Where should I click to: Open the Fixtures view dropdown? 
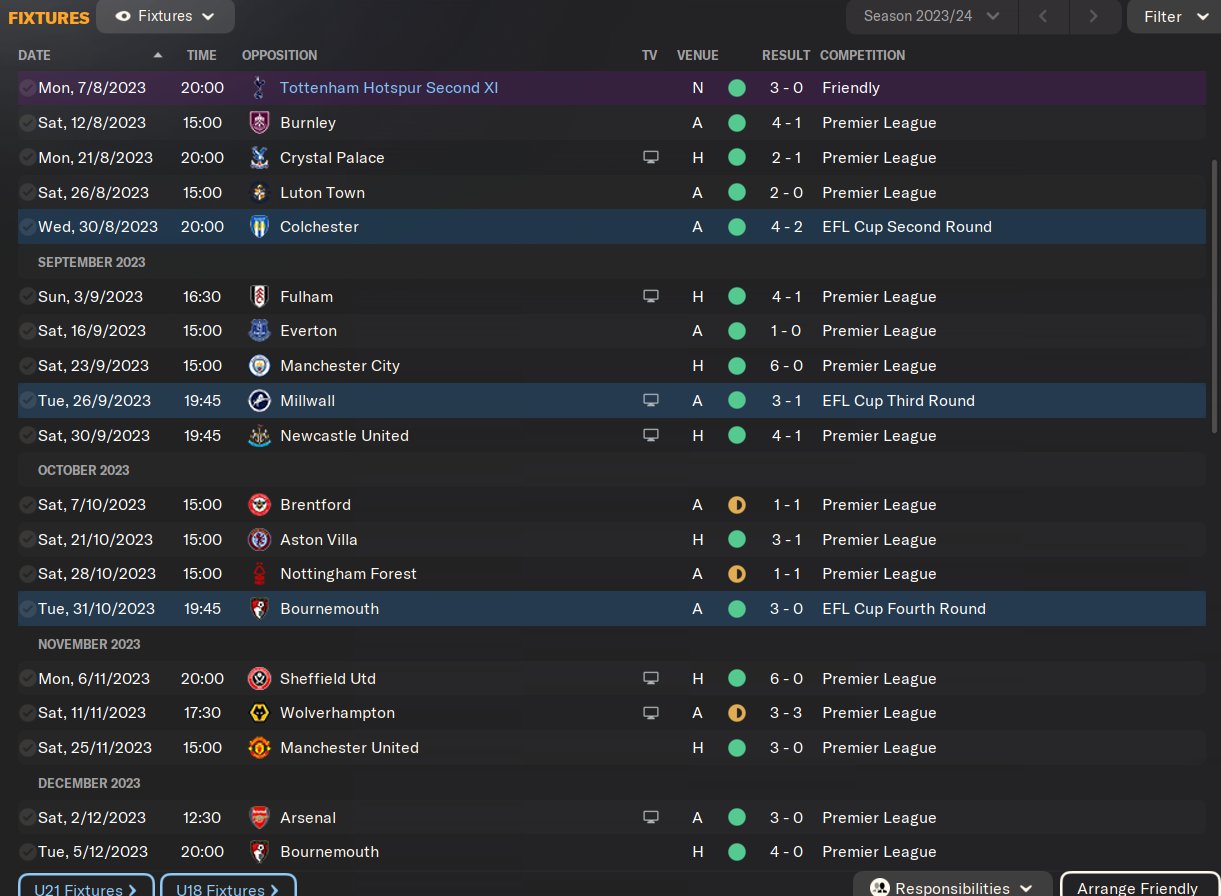pos(166,17)
